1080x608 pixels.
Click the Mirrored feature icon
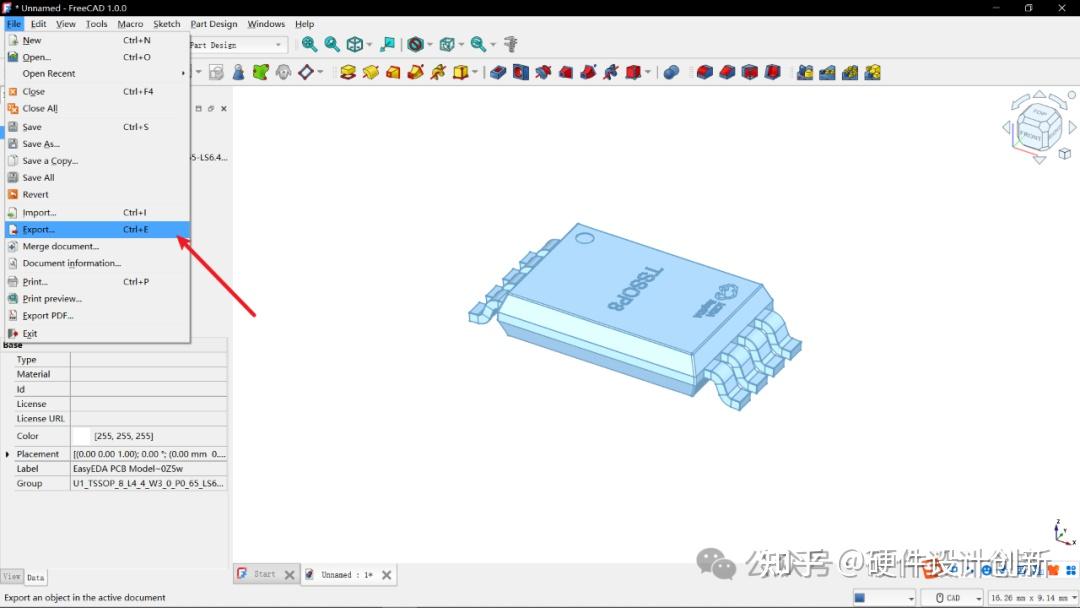pos(804,72)
